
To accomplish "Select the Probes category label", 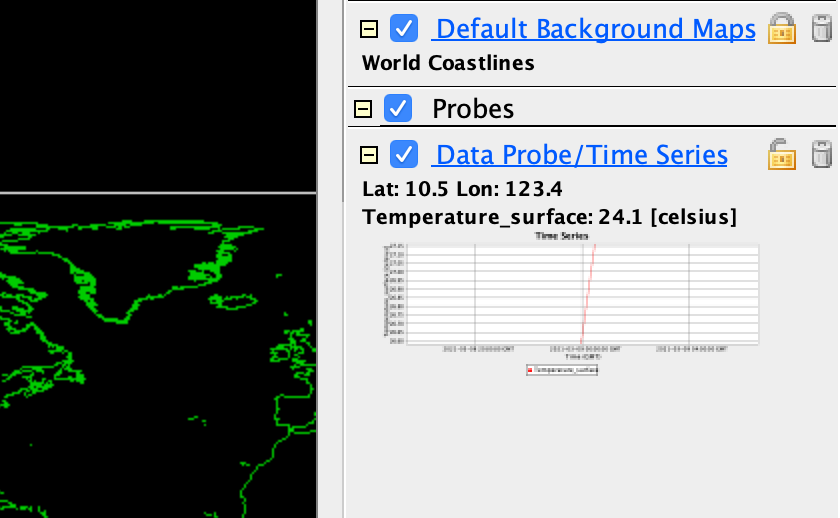I will (x=473, y=108).
